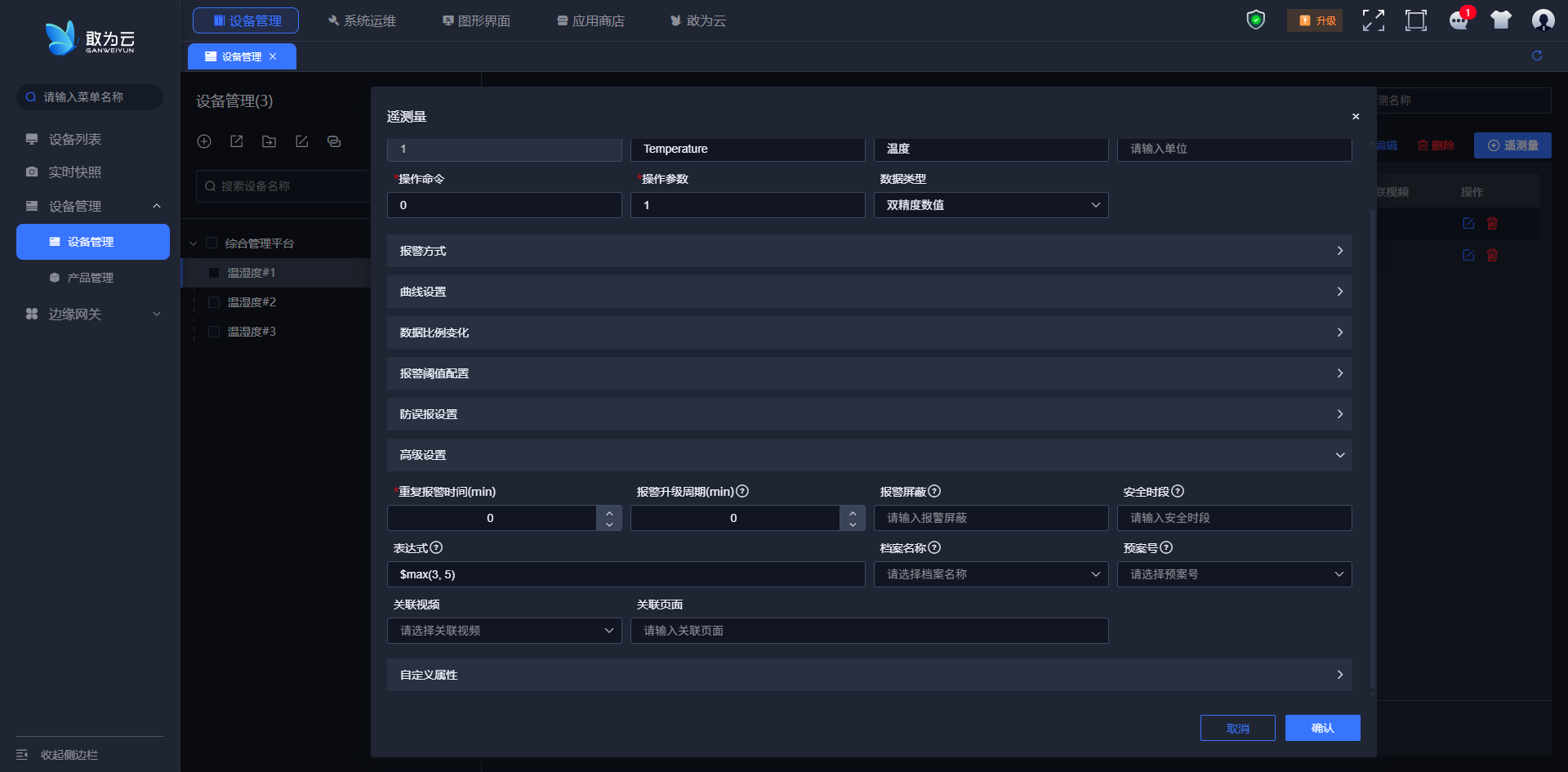
Task: Check the 温湿度#3 checkbox
Action: [214, 331]
